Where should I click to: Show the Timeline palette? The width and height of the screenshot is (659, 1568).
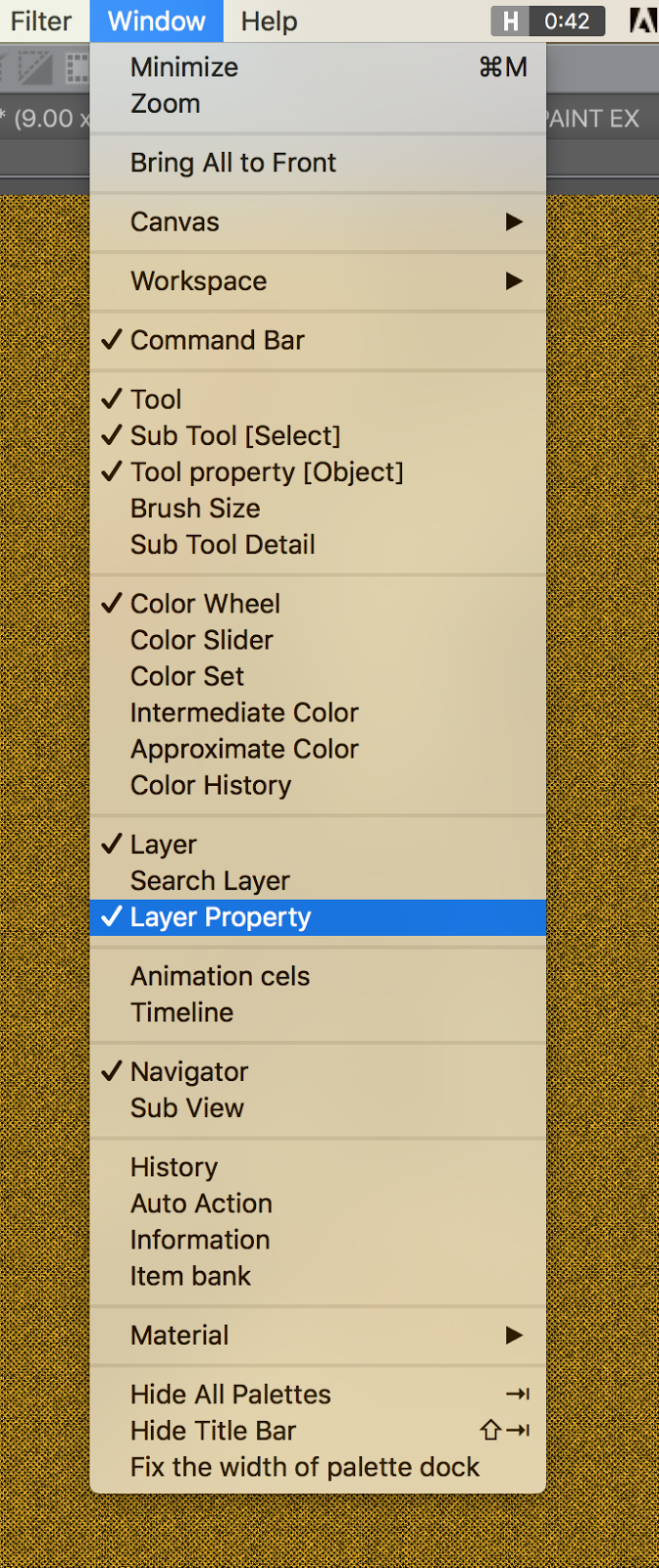[x=182, y=1012]
